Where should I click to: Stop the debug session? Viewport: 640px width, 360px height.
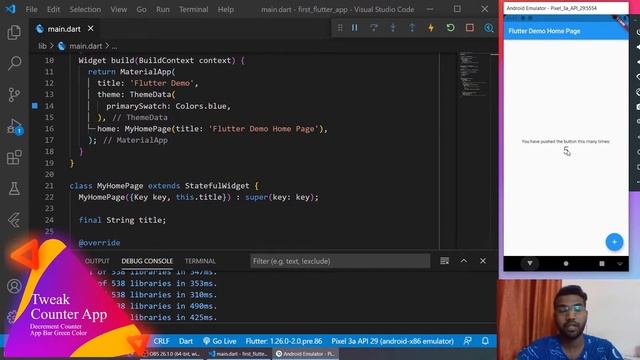pyautogui.click(x=470, y=28)
